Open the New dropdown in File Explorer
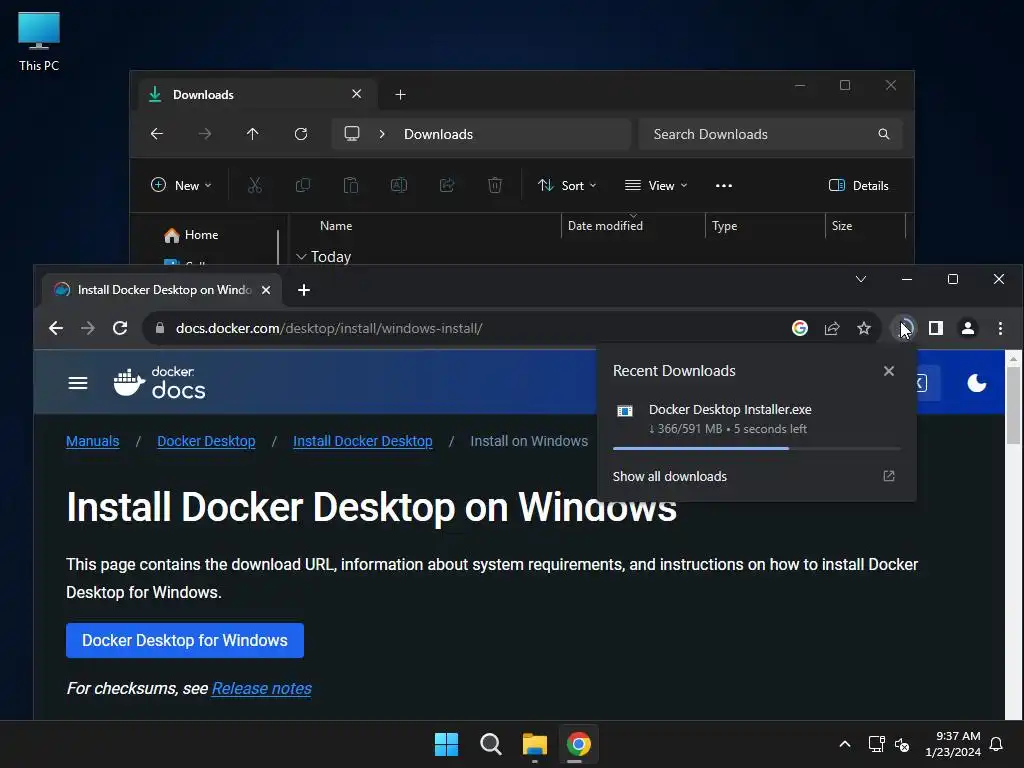 coord(181,185)
